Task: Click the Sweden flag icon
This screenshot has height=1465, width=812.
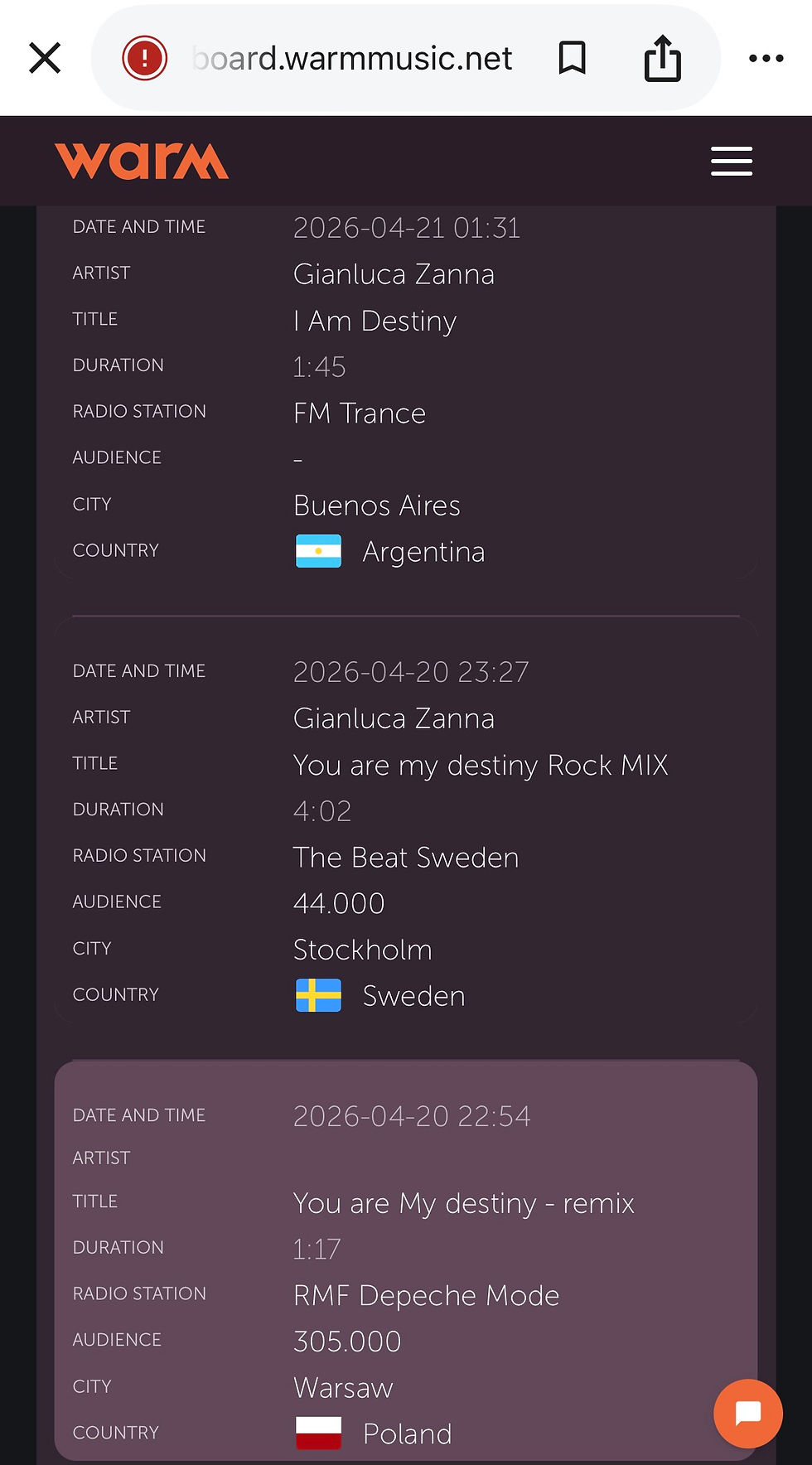Action: click(x=318, y=996)
